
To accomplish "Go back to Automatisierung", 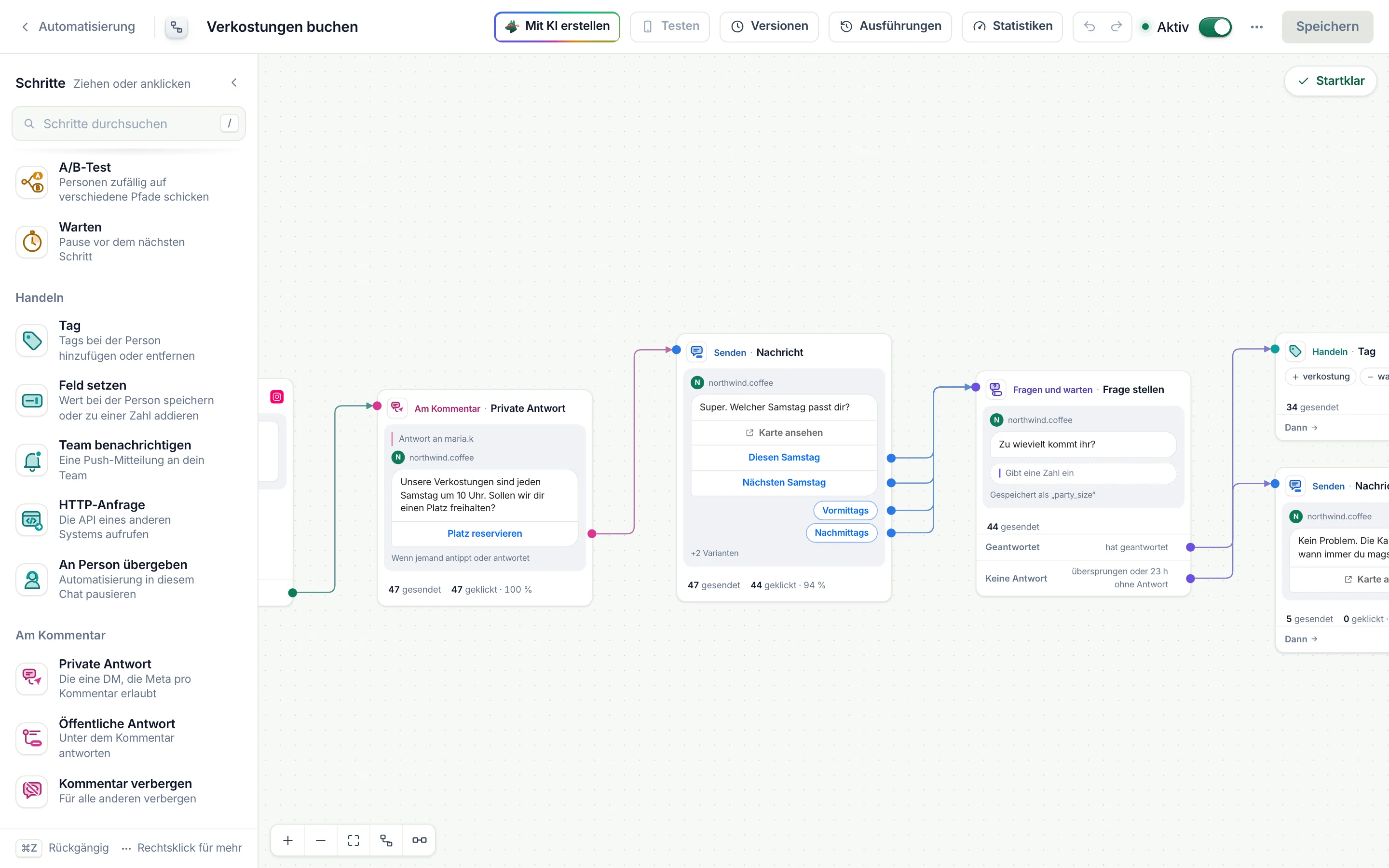I will [x=79, y=27].
